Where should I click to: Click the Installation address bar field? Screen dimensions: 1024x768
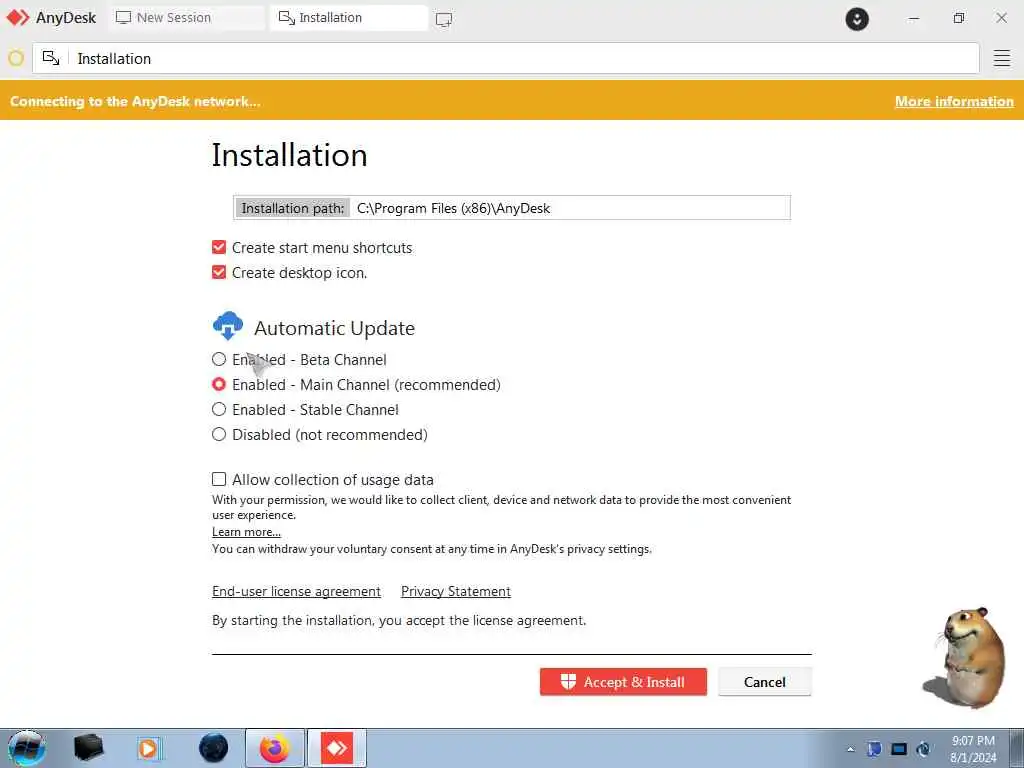coord(505,58)
